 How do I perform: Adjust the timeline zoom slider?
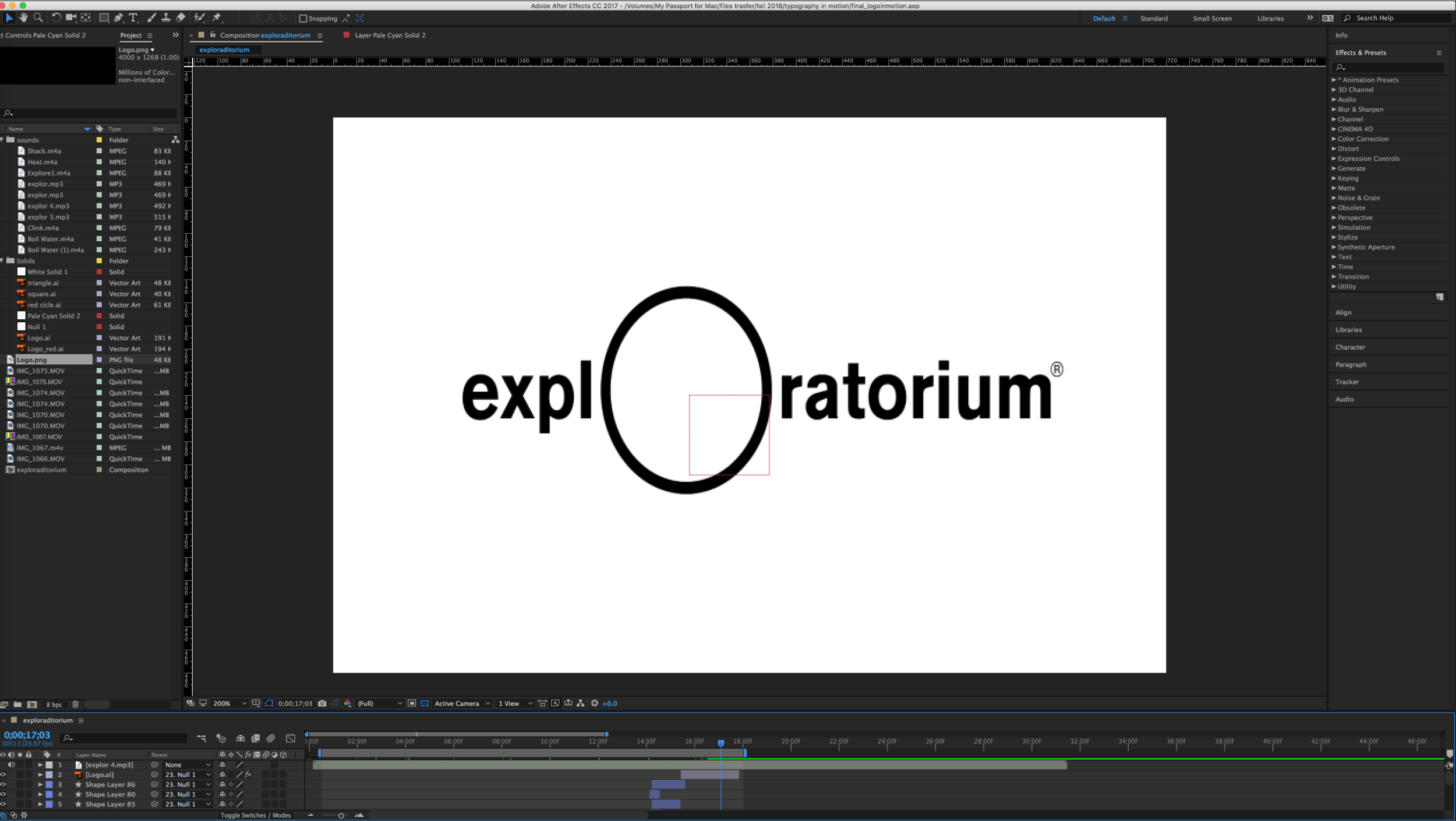pos(341,815)
